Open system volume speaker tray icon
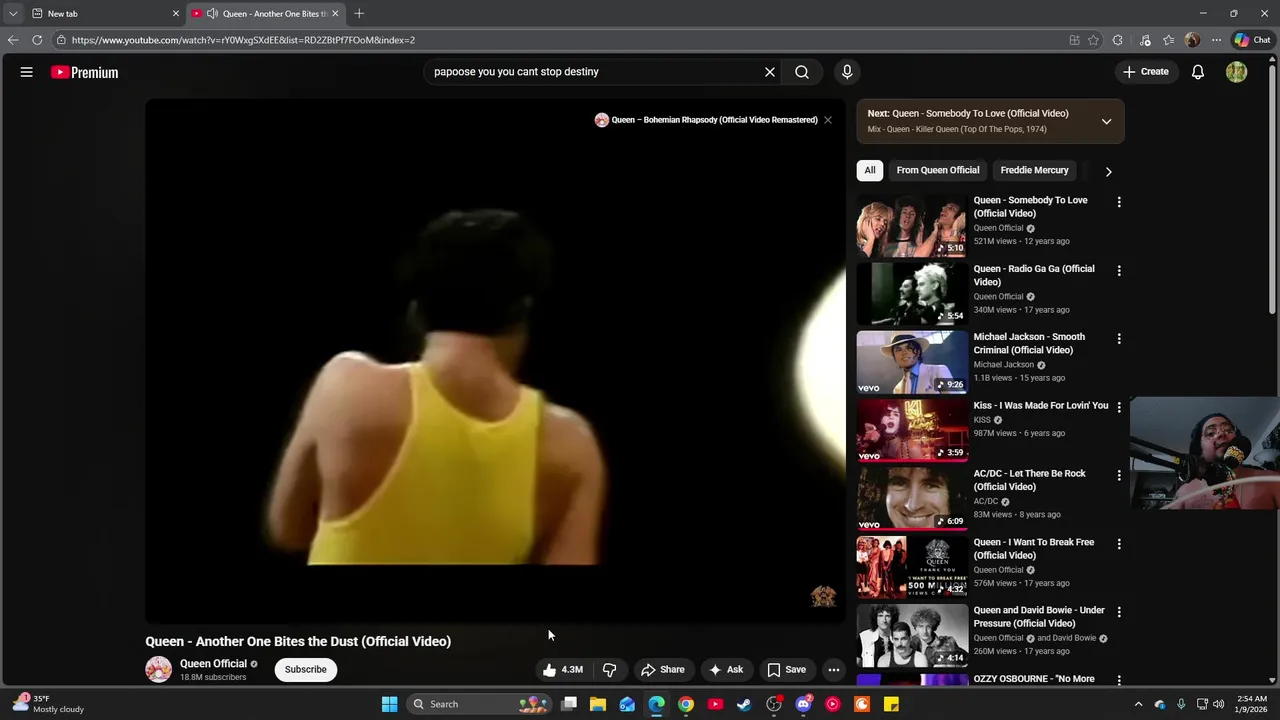Image resolution: width=1280 pixels, height=720 pixels. (1219, 704)
